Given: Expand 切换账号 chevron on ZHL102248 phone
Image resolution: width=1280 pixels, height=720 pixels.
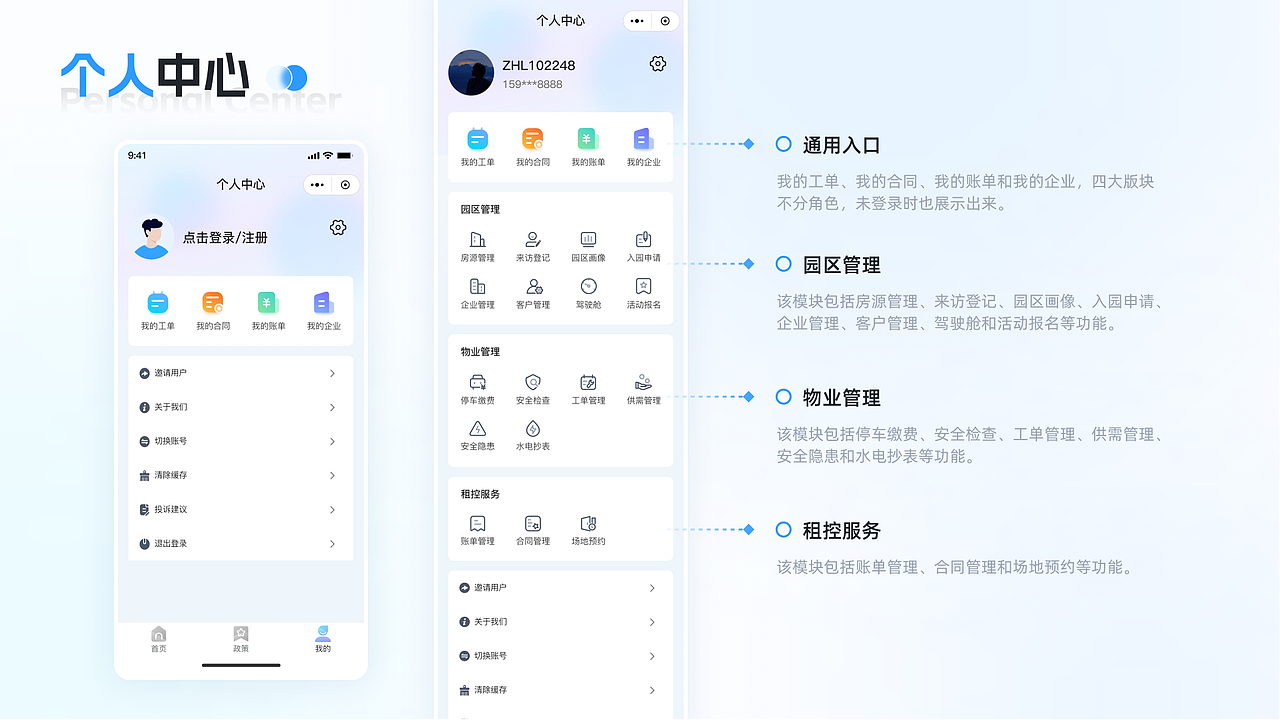Looking at the screenshot, I should [652, 656].
